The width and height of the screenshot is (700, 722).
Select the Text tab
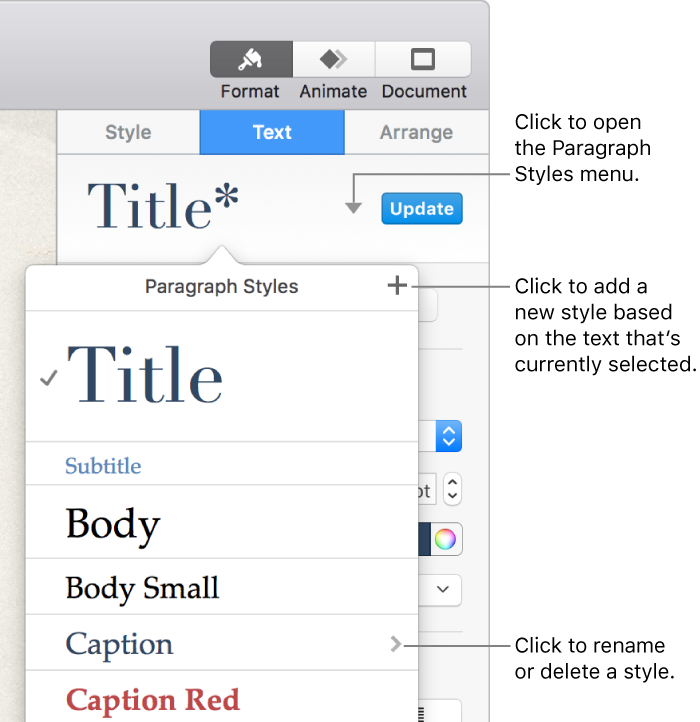272,132
